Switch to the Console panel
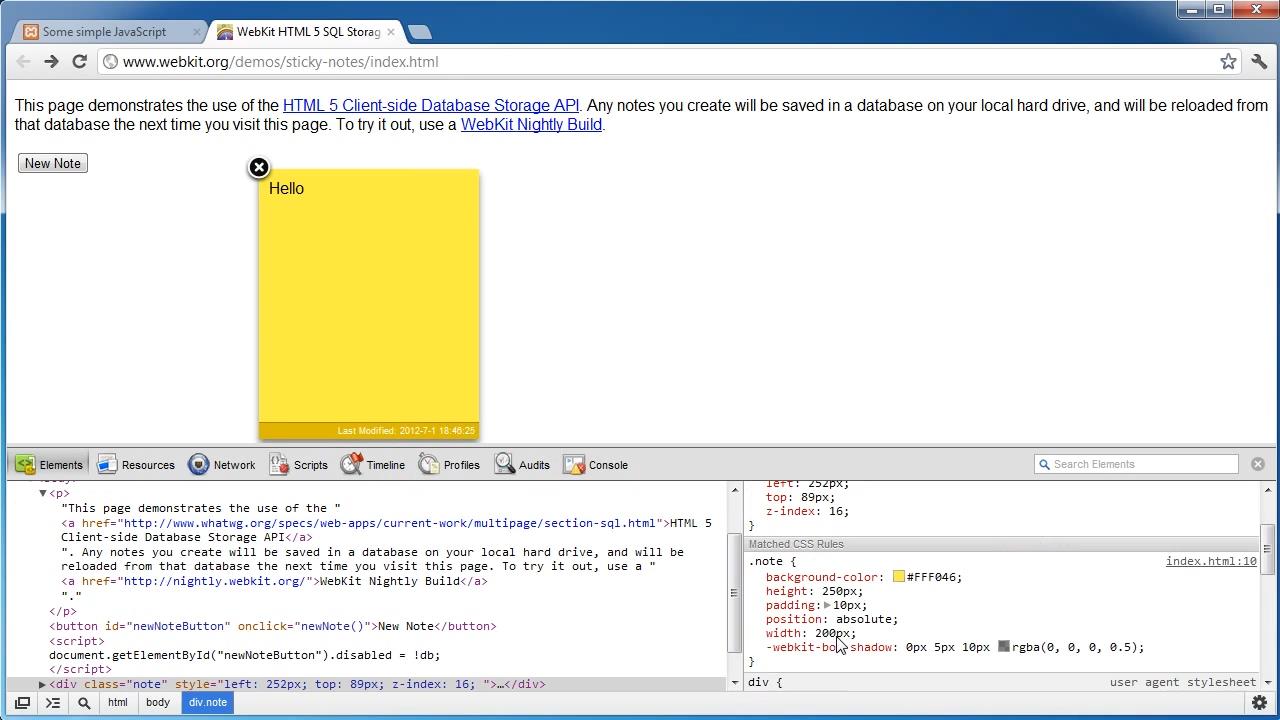Image resolution: width=1280 pixels, height=720 pixels. (596, 465)
